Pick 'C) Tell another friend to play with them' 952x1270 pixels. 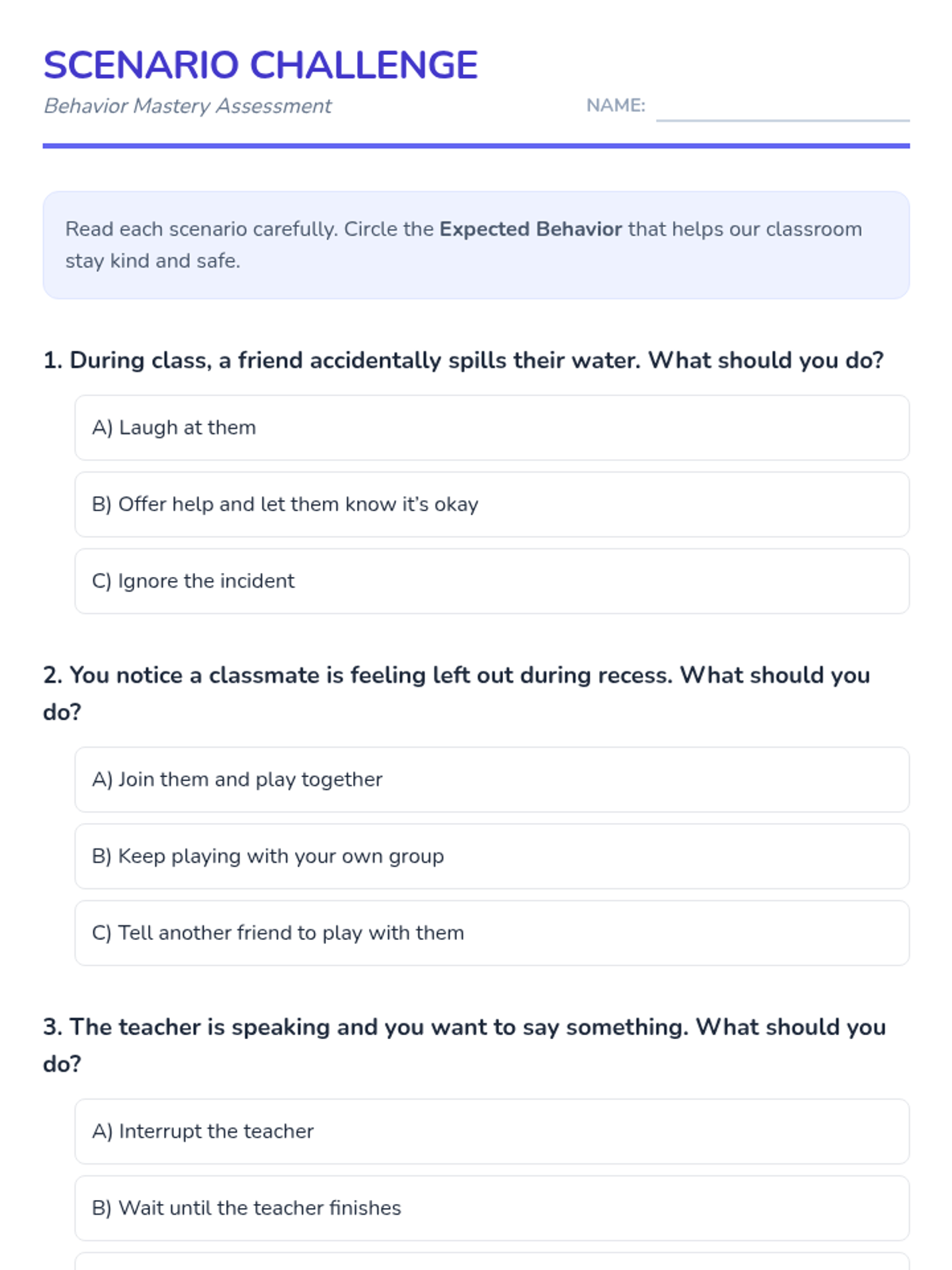click(492, 933)
